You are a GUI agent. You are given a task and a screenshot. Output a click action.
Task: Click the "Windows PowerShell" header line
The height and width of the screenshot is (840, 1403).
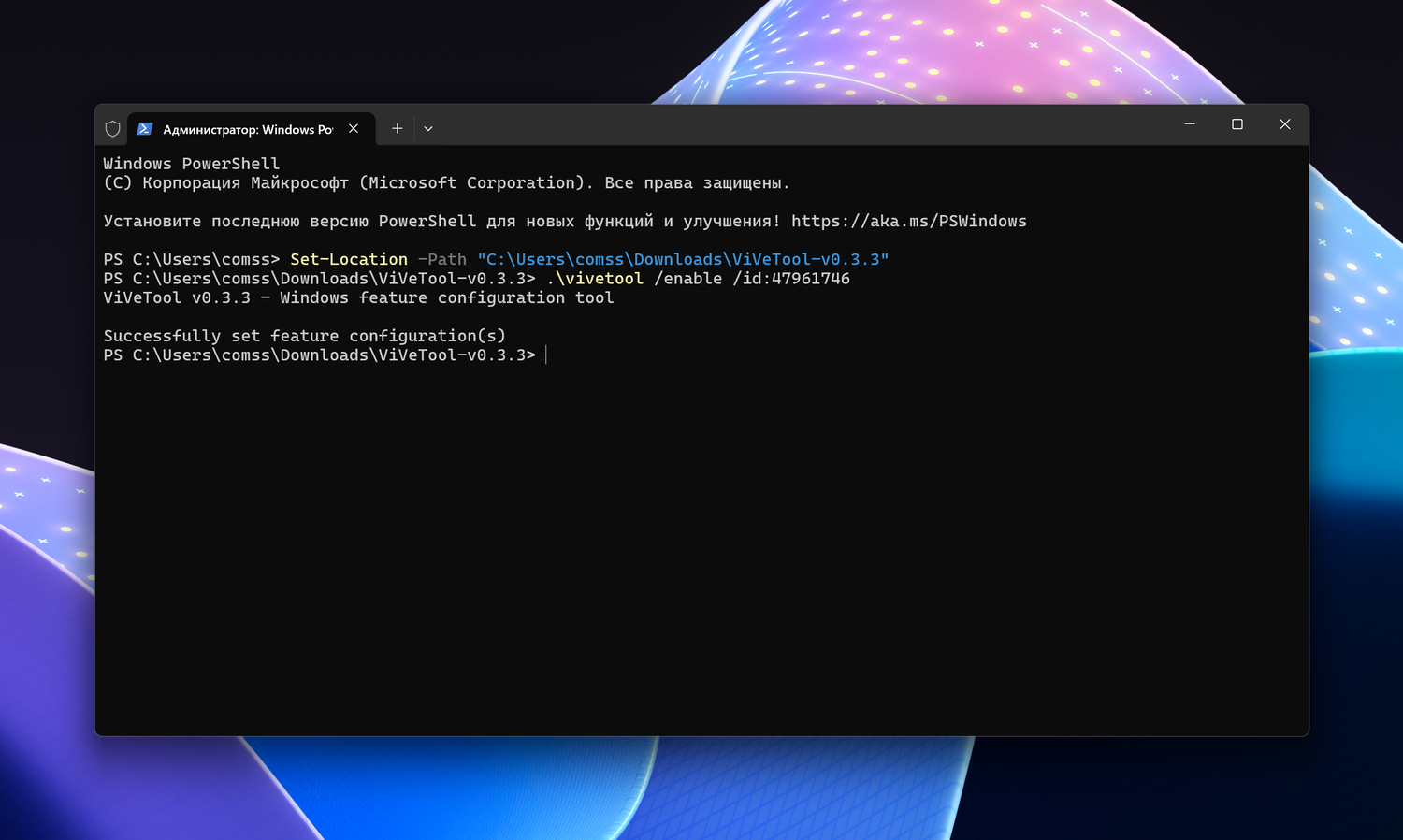(x=192, y=164)
